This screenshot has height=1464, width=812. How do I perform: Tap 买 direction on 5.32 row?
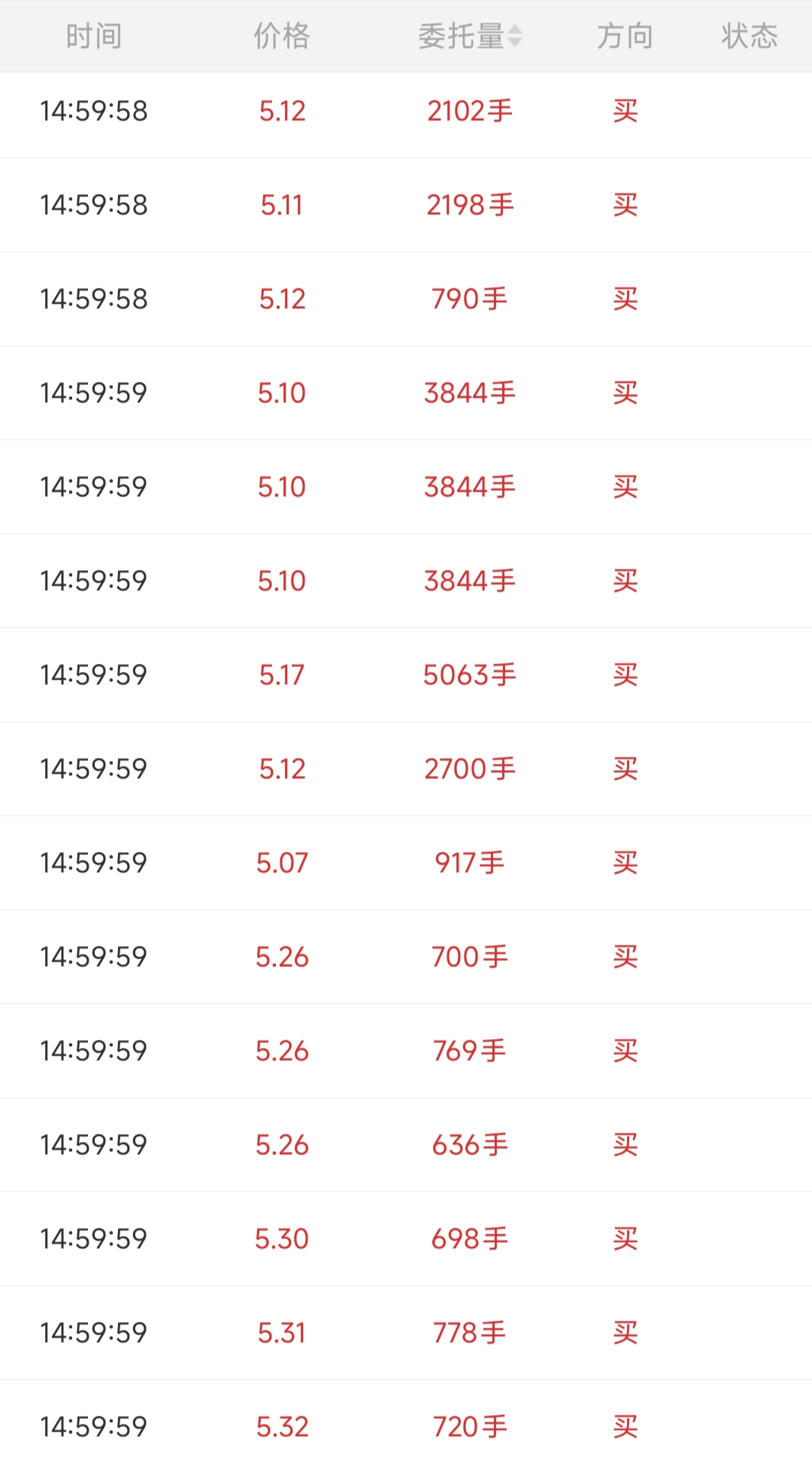pos(626,1427)
